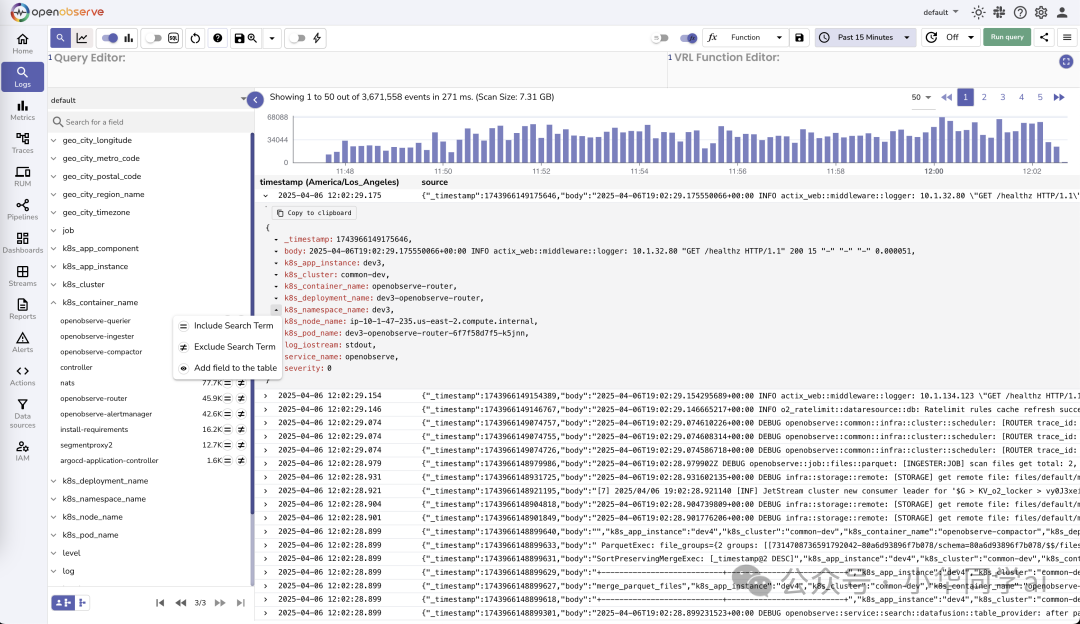Screen dimensions: 1080x624
Task: Open Home in the sidebar
Action: click(x=23, y=43)
